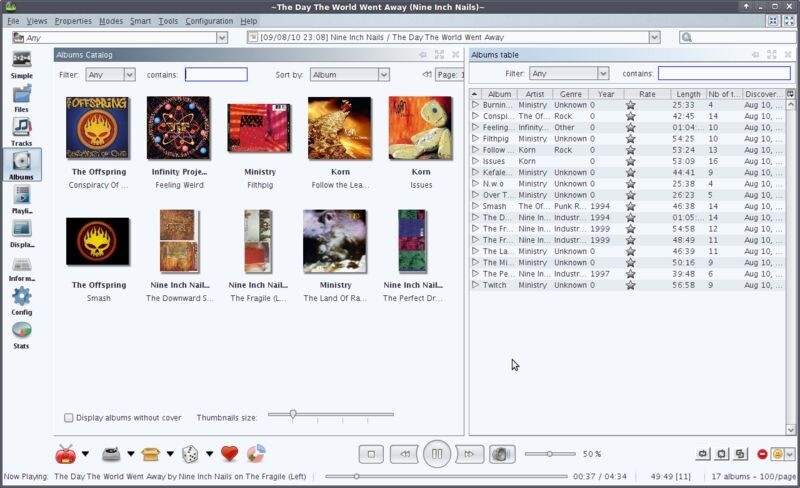This screenshot has height=488, width=800.
Task: Mute the volume with speaker button
Action: click(502, 454)
